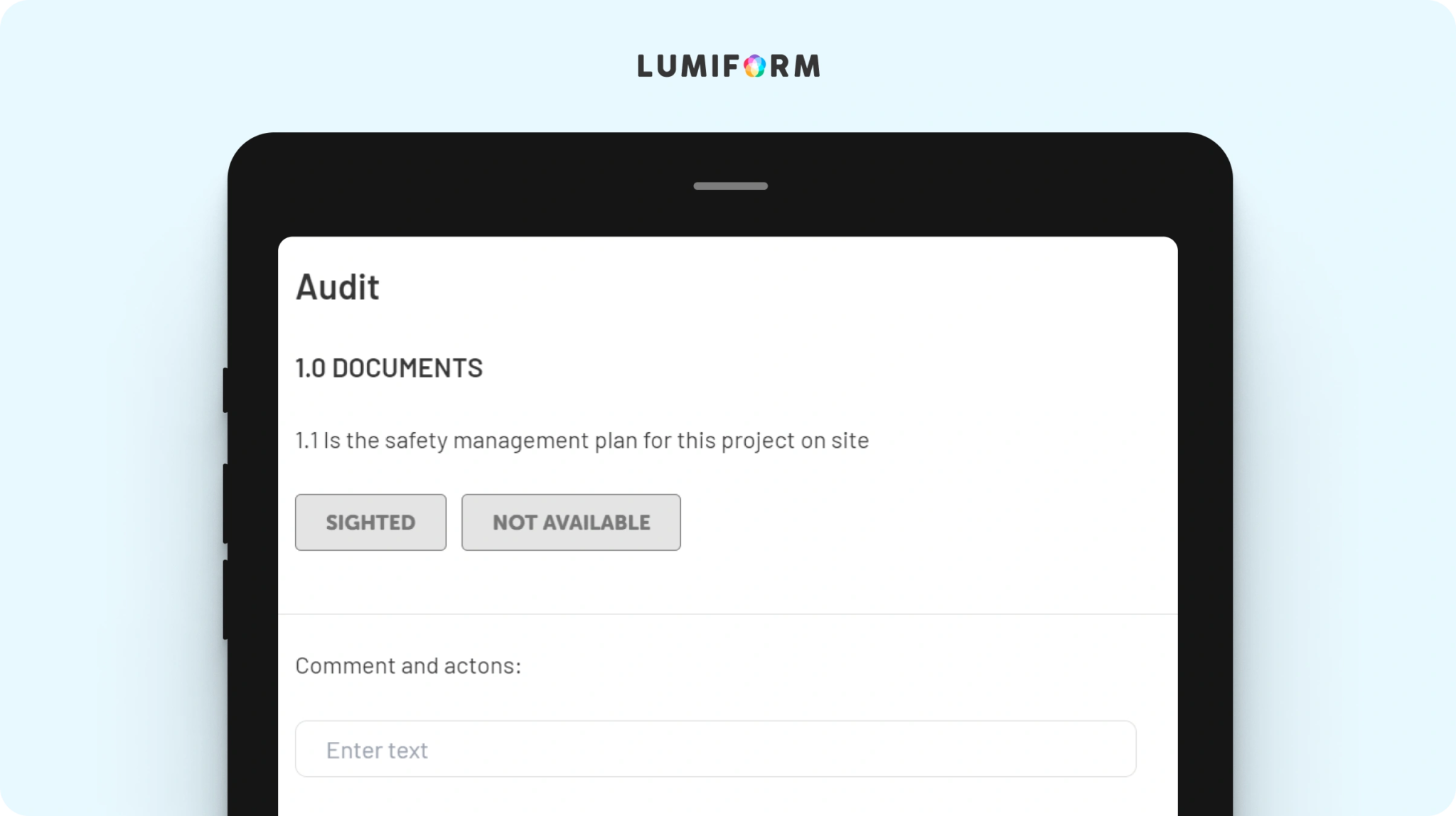
Task: Select the SIGHTED answer button
Action: [370, 522]
